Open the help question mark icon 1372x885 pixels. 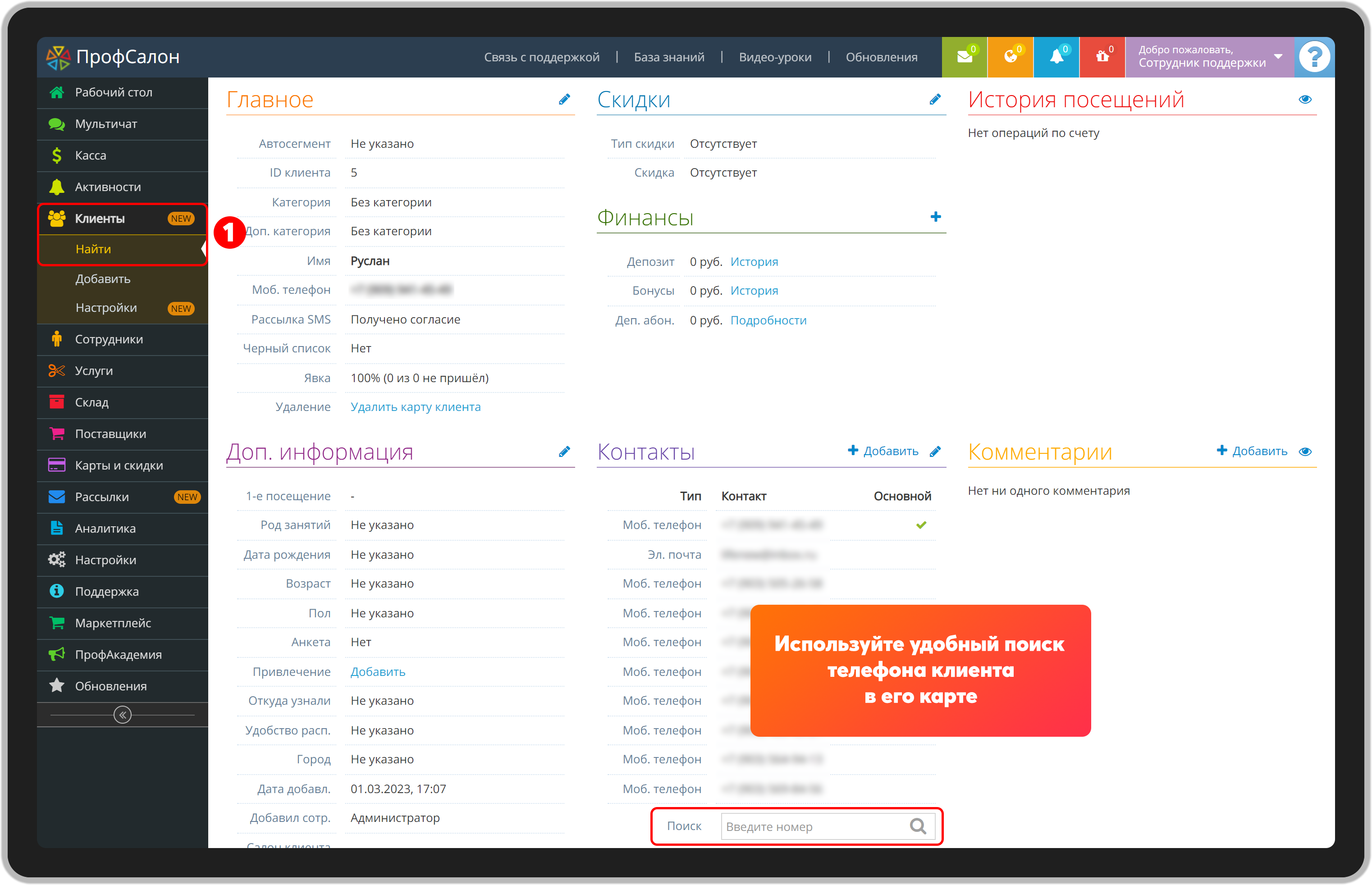coord(1314,57)
